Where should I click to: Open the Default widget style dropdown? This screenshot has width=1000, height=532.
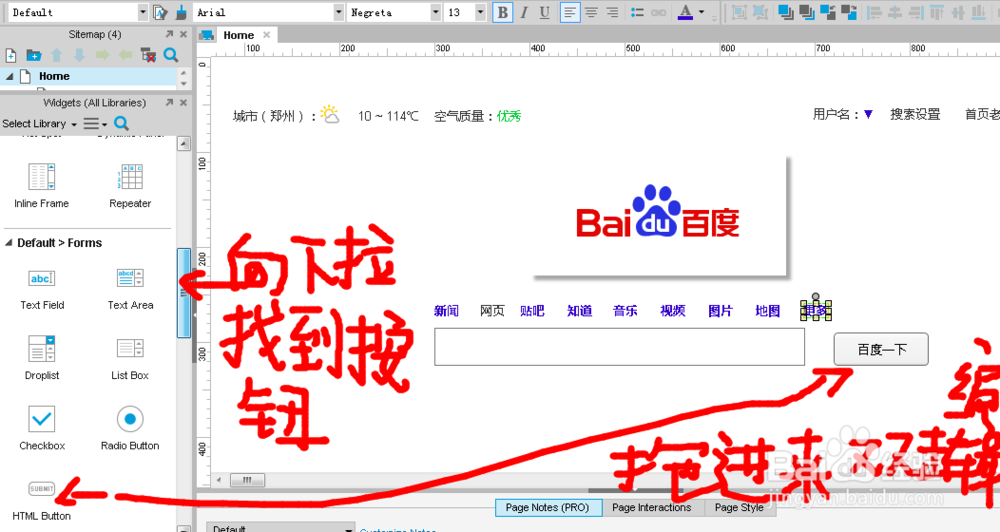point(143,12)
